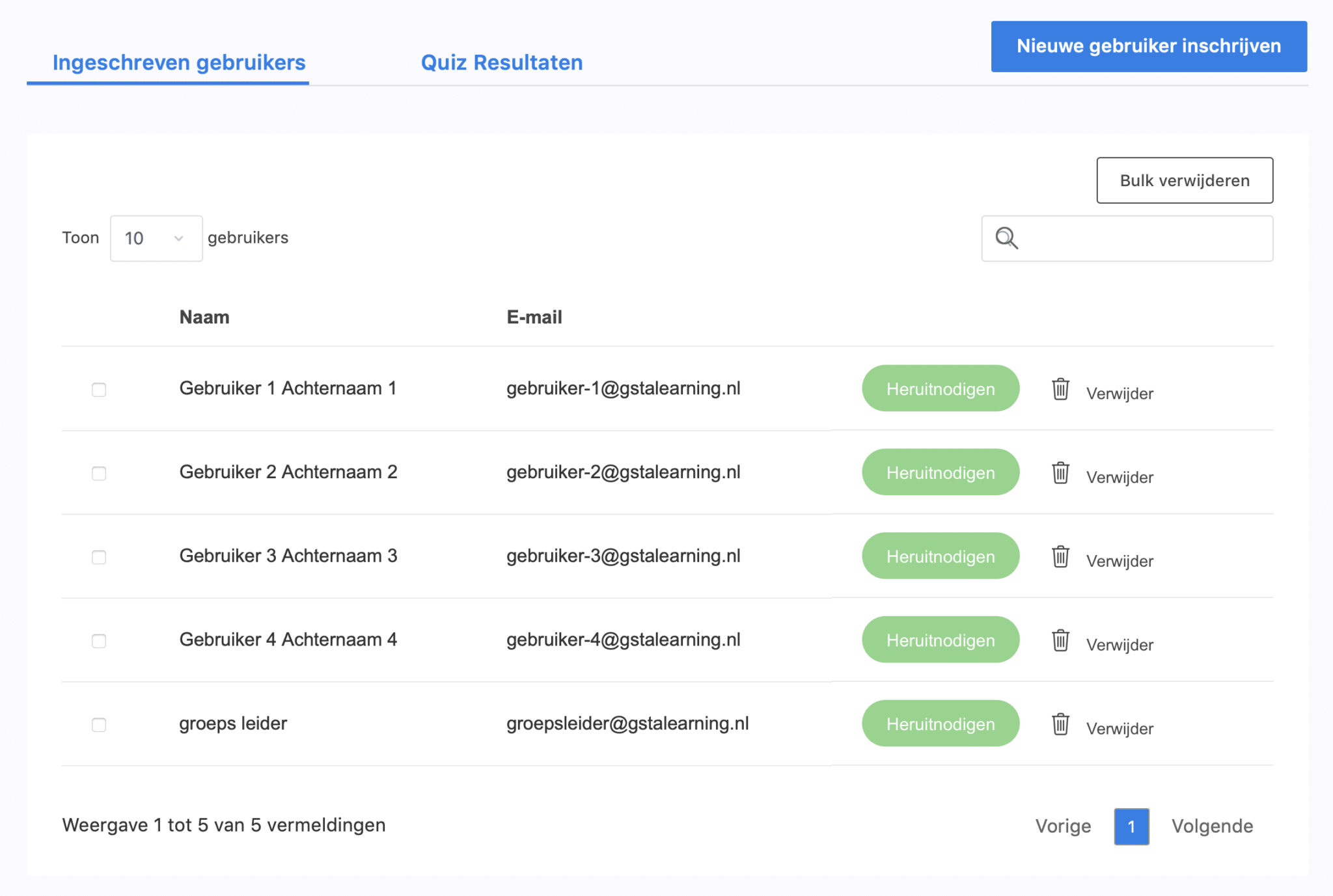1333x896 pixels.
Task: Select the checkbox for Gebruiker 1 Achternaam 1
Action: coord(99,390)
